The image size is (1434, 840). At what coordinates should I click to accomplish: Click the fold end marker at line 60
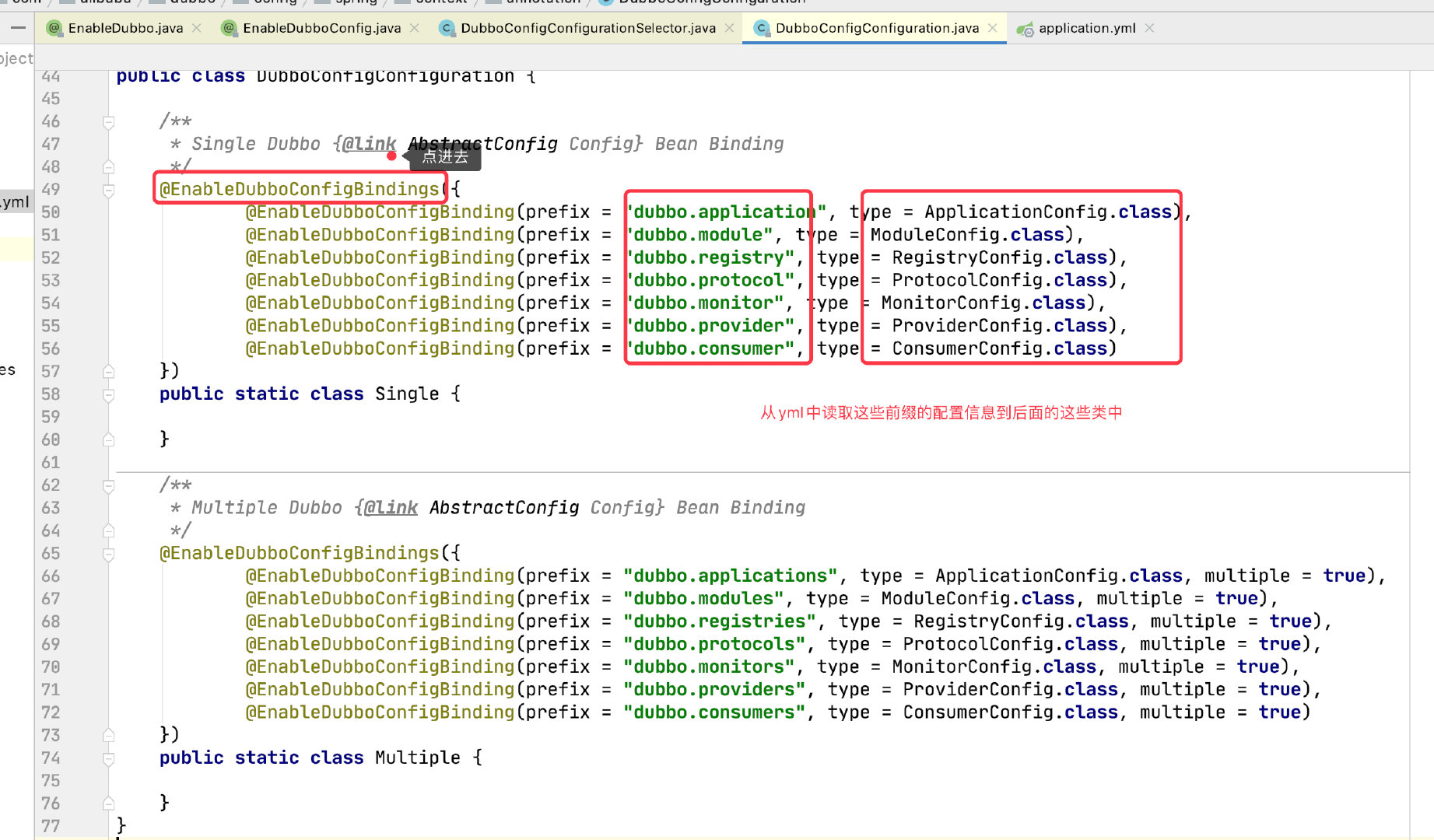109,440
